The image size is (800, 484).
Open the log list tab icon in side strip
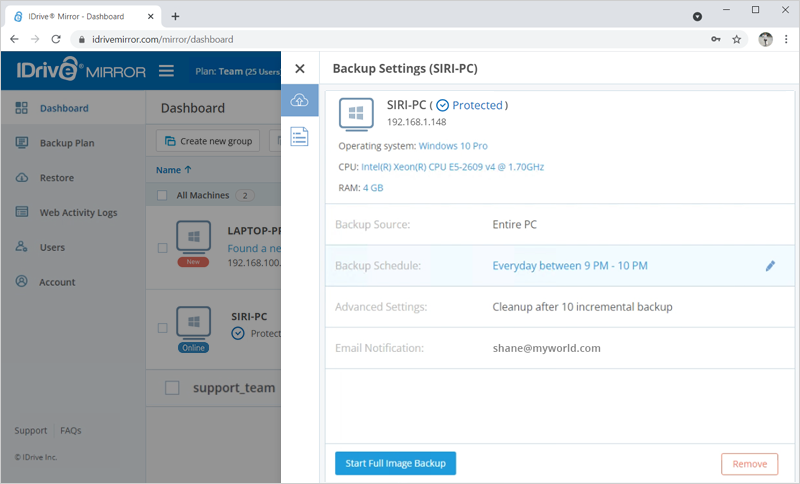tap(299, 137)
